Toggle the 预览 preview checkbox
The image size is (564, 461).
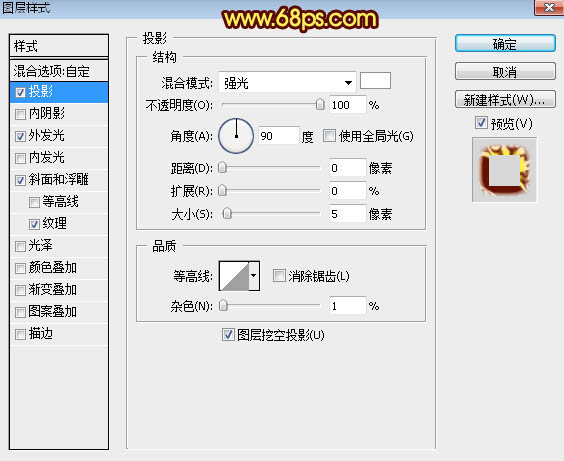click(x=481, y=123)
